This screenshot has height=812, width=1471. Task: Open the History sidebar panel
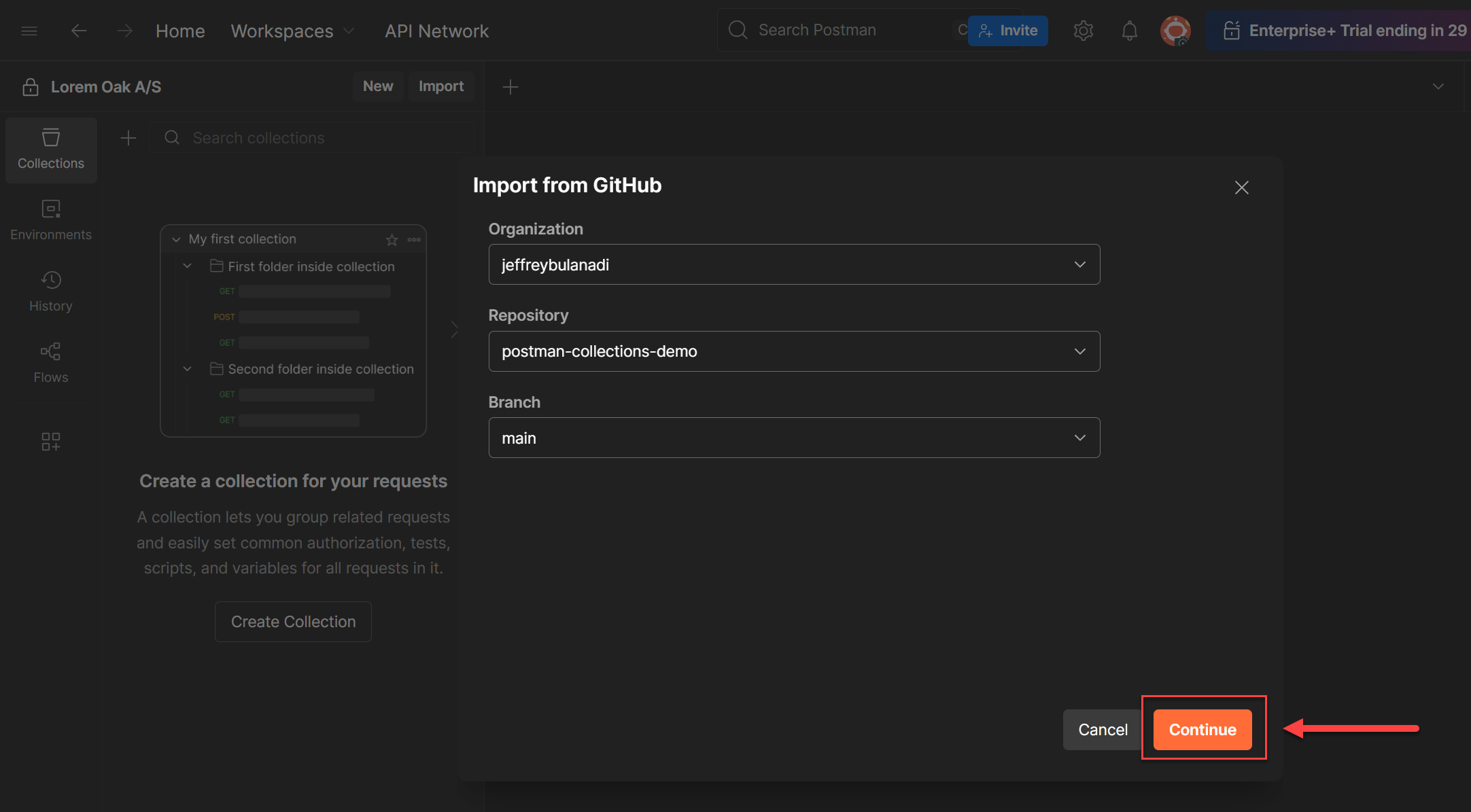click(51, 292)
